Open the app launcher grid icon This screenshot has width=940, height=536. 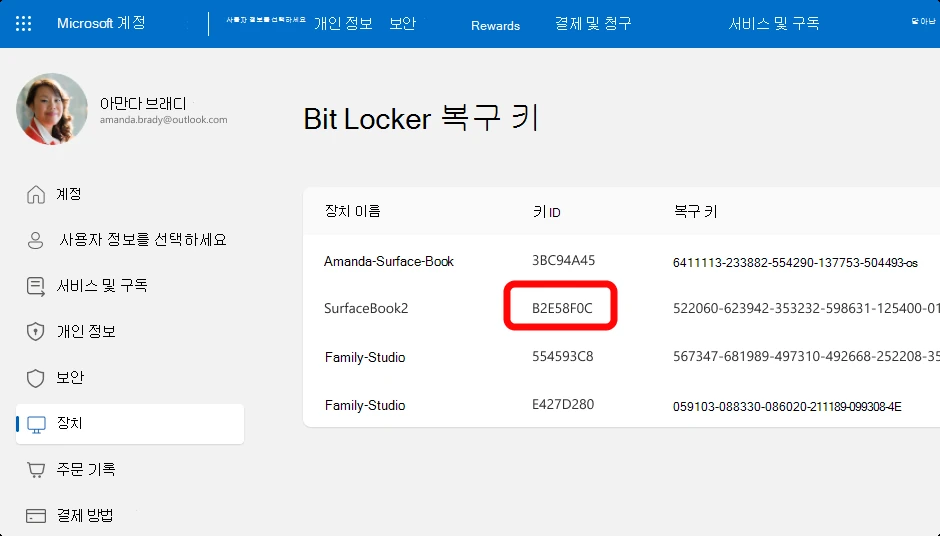23,23
